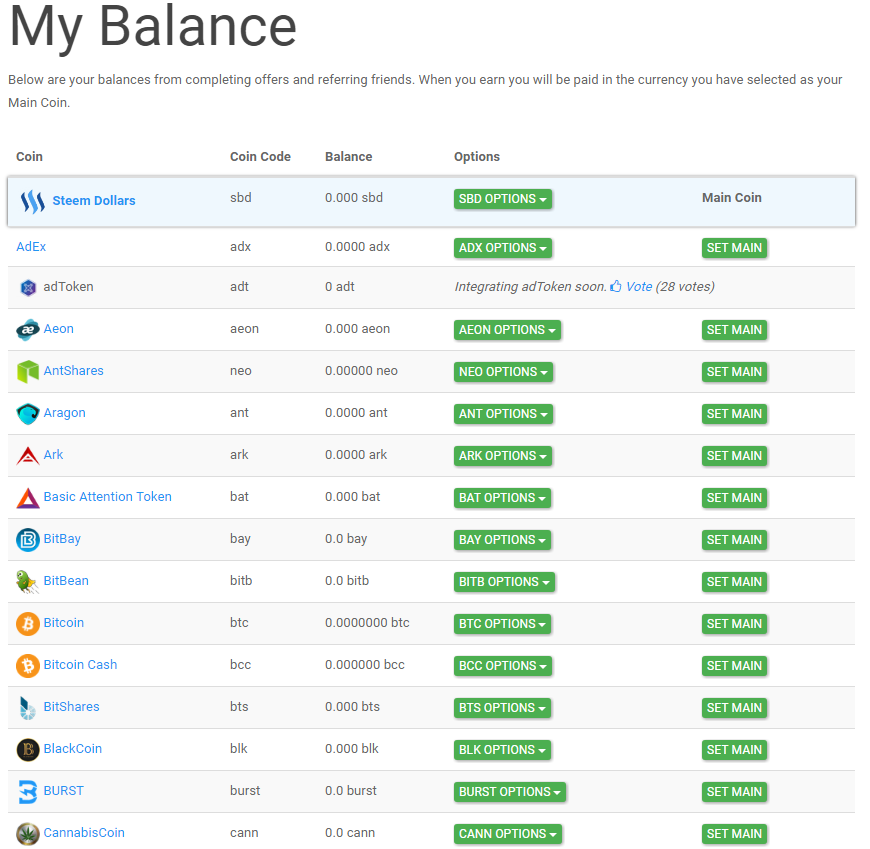
Task: Click the AntShares green cube icon
Action: [28, 372]
